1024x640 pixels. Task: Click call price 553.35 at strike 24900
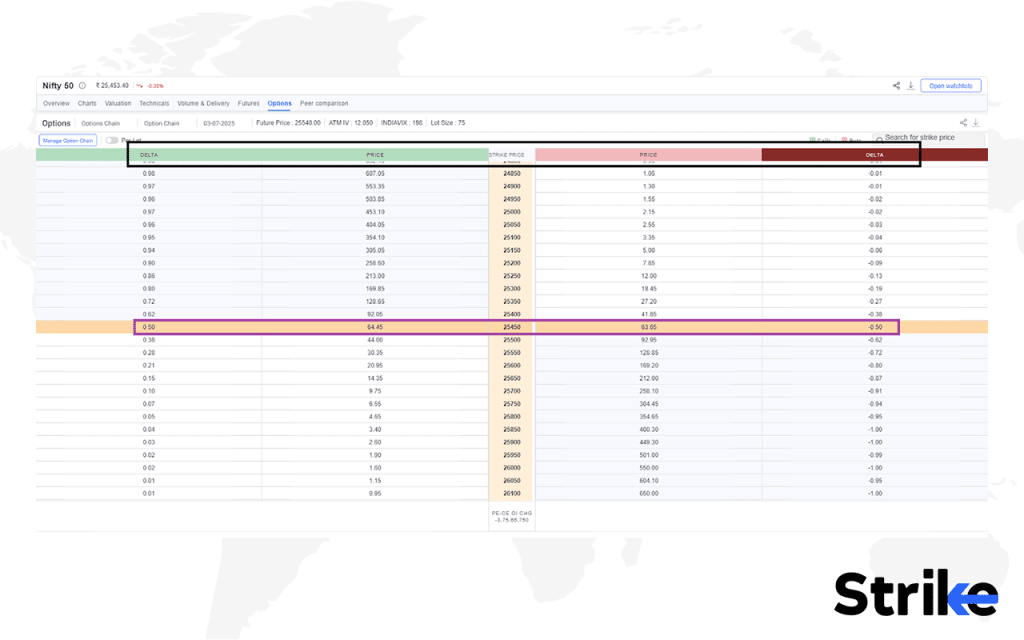coord(375,187)
